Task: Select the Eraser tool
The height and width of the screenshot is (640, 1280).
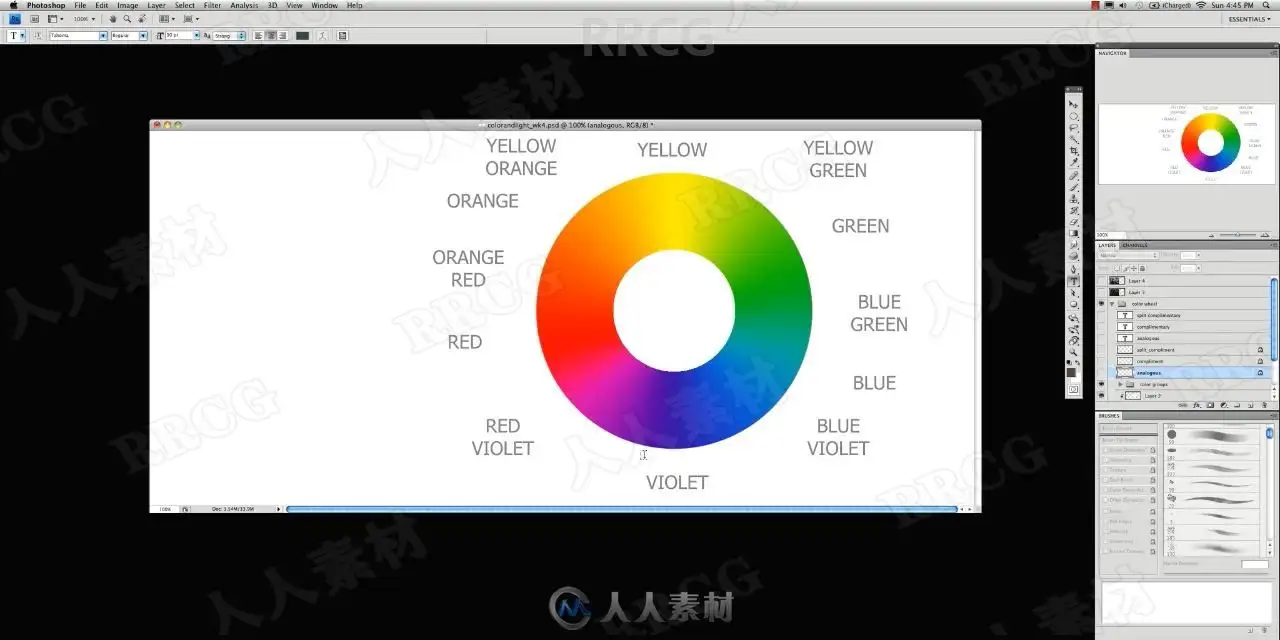Action: tap(1074, 222)
